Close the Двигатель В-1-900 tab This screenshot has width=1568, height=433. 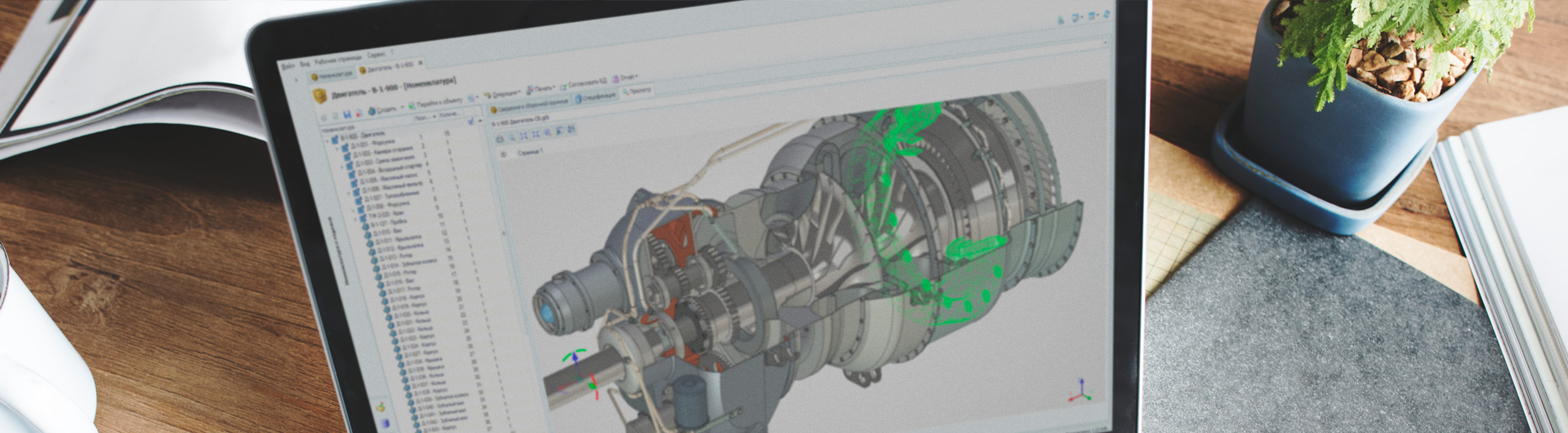[421, 63]
